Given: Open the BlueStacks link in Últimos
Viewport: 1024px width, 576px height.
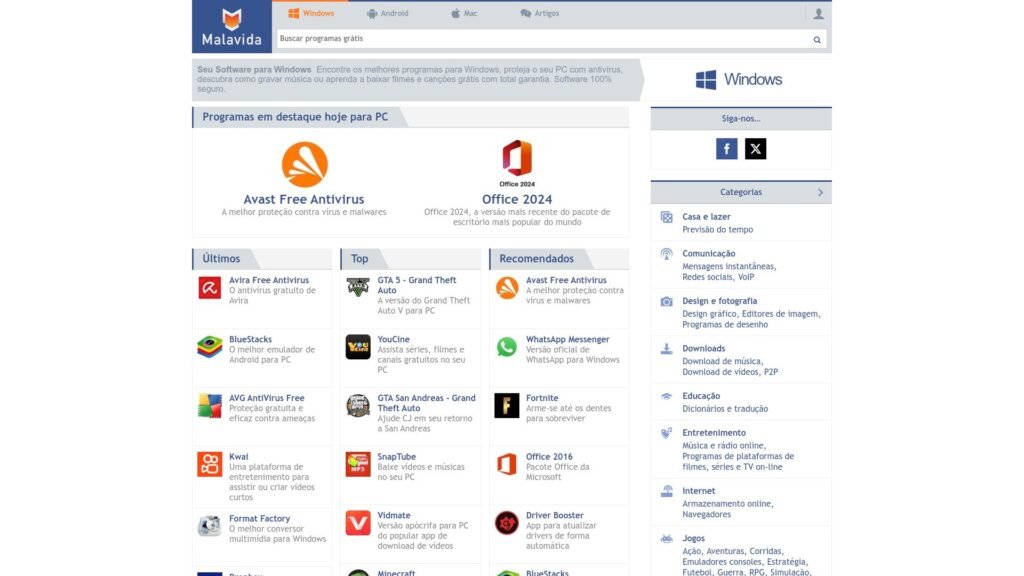Looking at the screenshot, I should click(250, 340).
